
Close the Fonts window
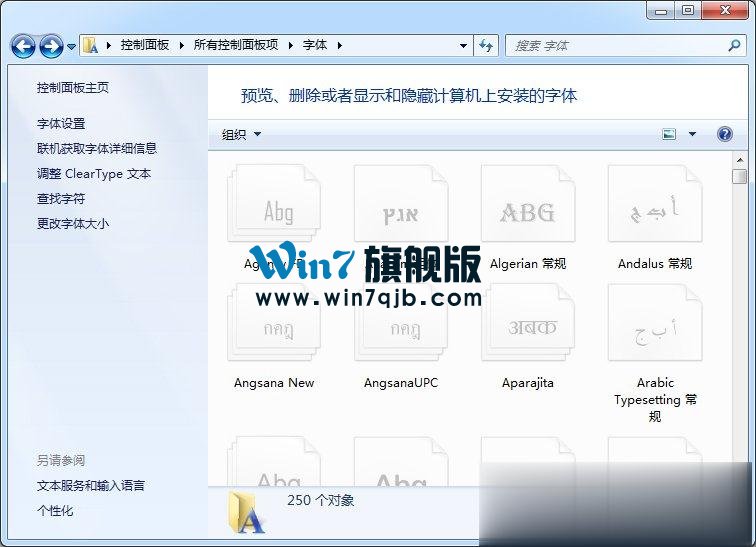(x=725, y=11)
